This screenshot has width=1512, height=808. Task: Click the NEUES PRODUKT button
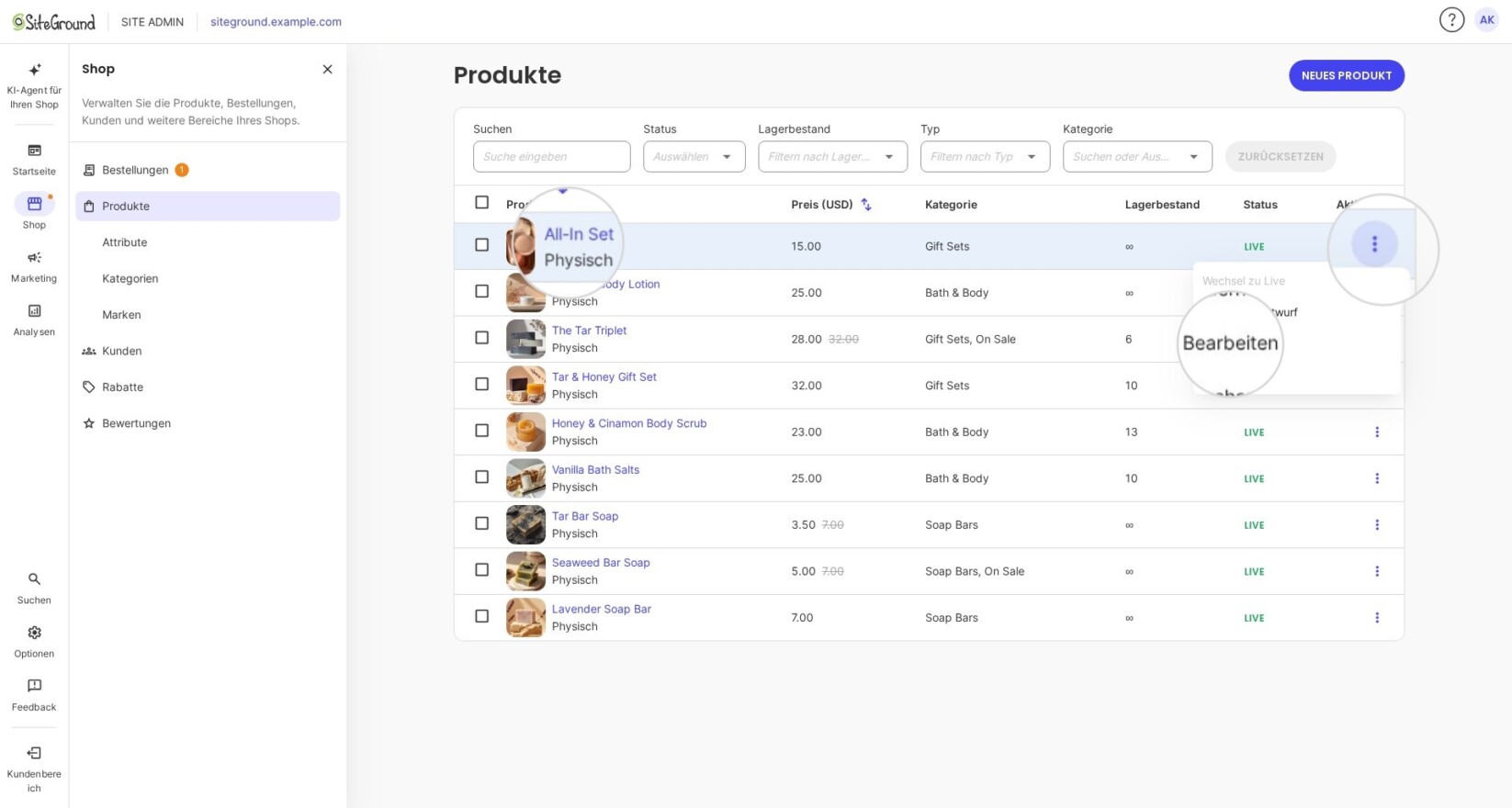coord(1347,75)
